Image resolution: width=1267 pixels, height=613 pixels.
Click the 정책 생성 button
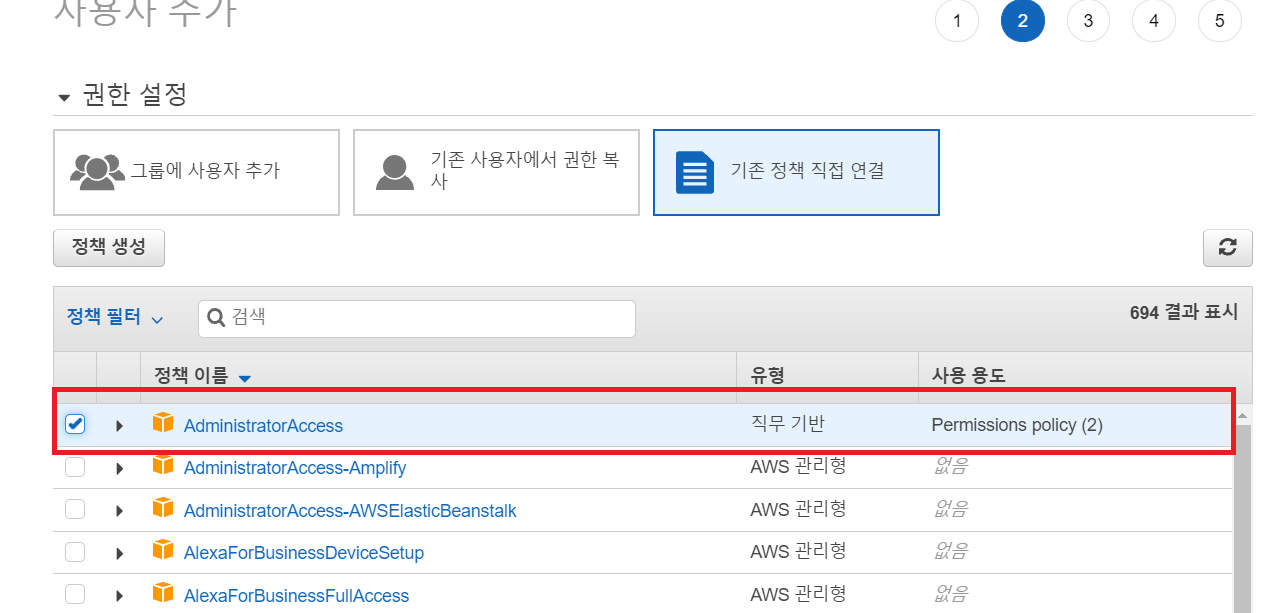[109, 248]
